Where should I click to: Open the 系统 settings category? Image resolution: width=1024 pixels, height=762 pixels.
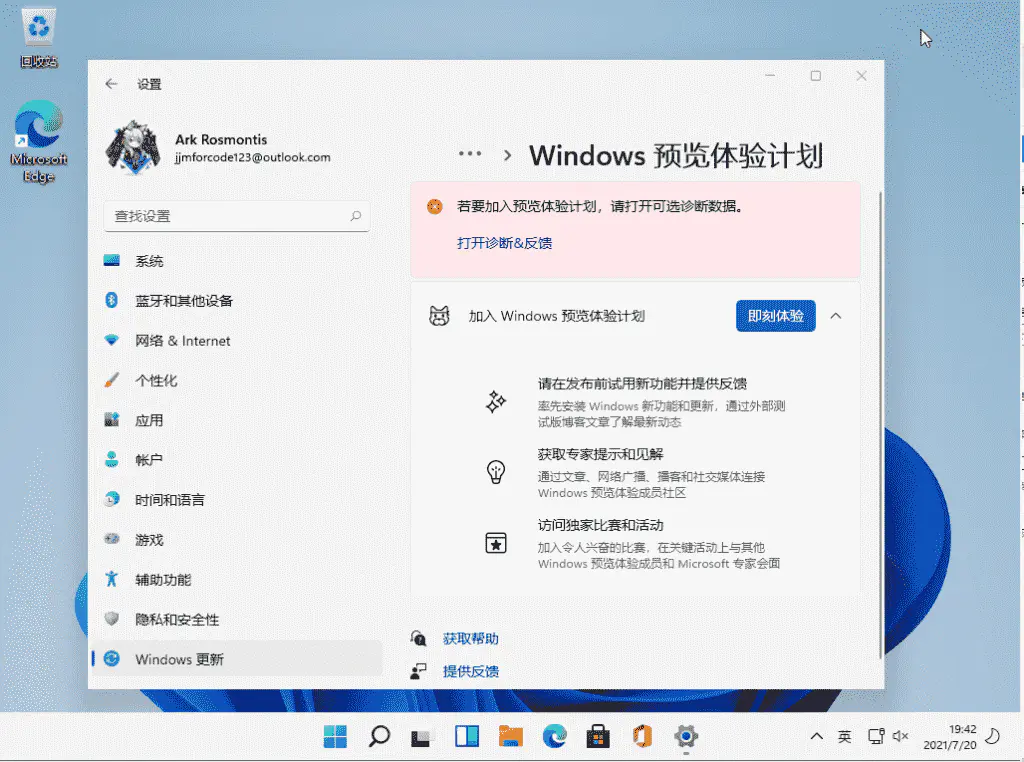(236, 261)
